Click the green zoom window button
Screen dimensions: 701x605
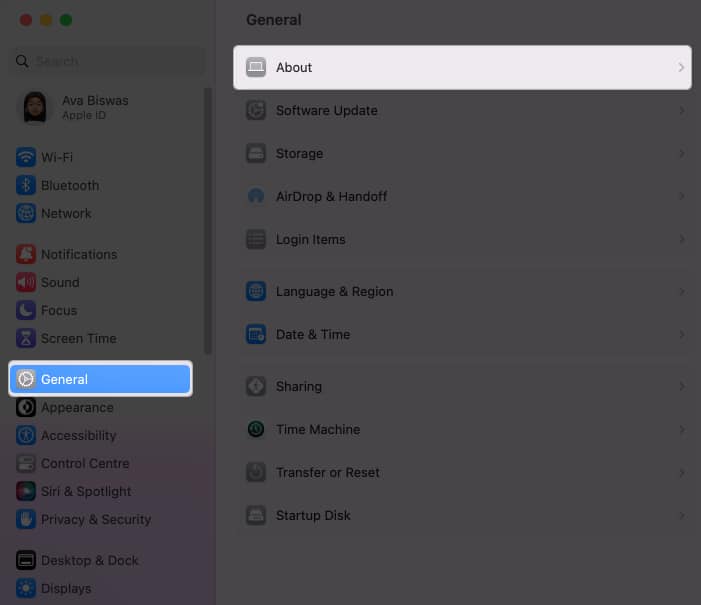(66, 20)
